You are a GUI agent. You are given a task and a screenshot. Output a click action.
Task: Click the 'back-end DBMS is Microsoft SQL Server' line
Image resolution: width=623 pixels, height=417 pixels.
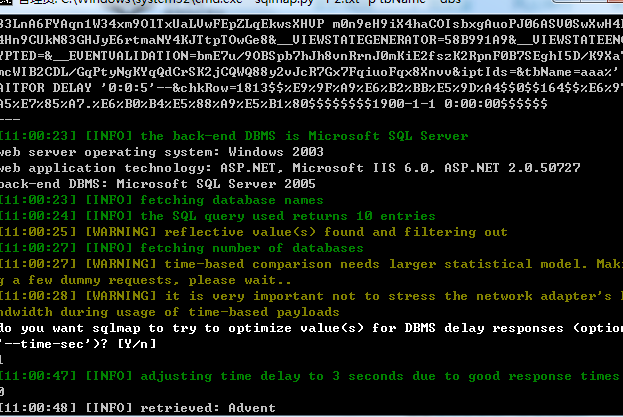point(234,136)
